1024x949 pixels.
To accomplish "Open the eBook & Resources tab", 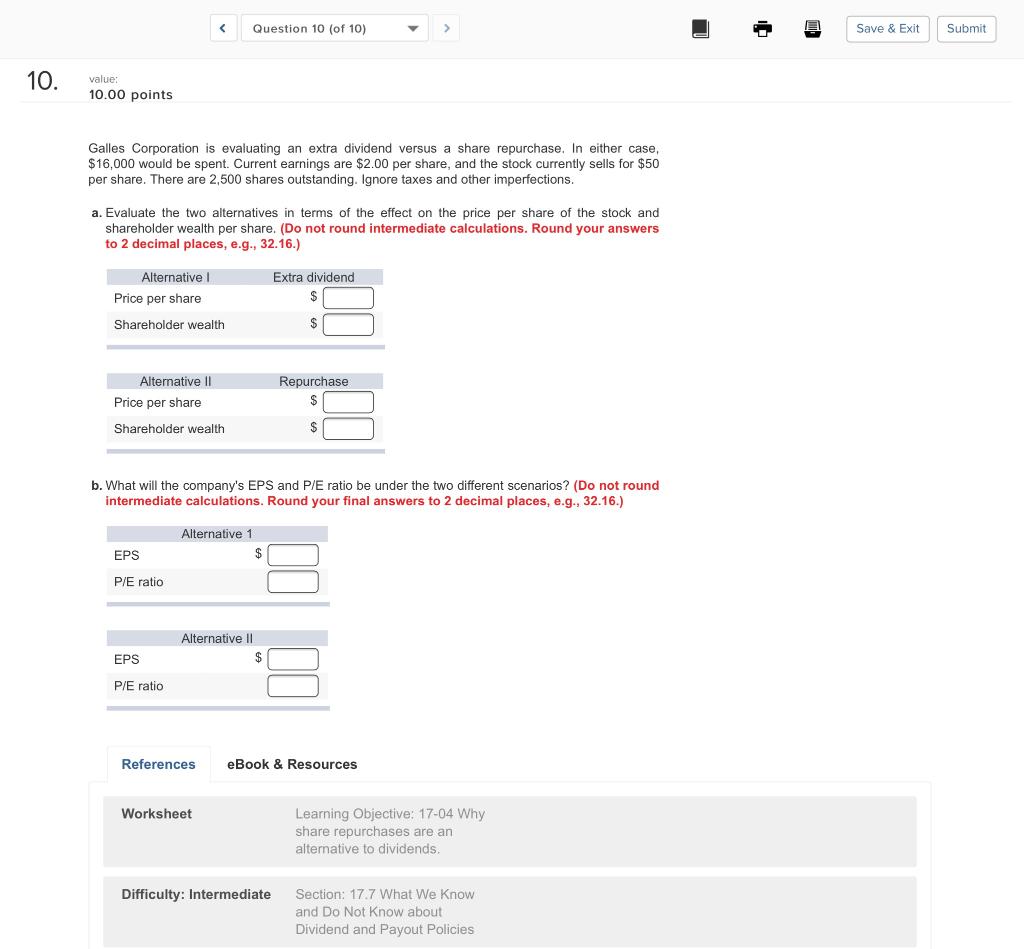I will point(292,763).
